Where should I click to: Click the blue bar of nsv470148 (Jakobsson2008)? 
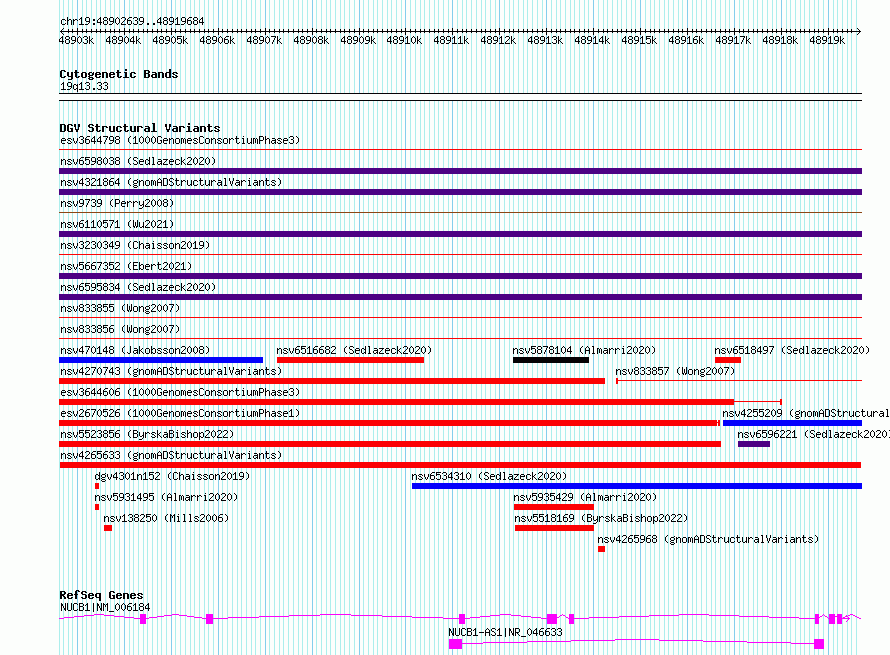161,360
